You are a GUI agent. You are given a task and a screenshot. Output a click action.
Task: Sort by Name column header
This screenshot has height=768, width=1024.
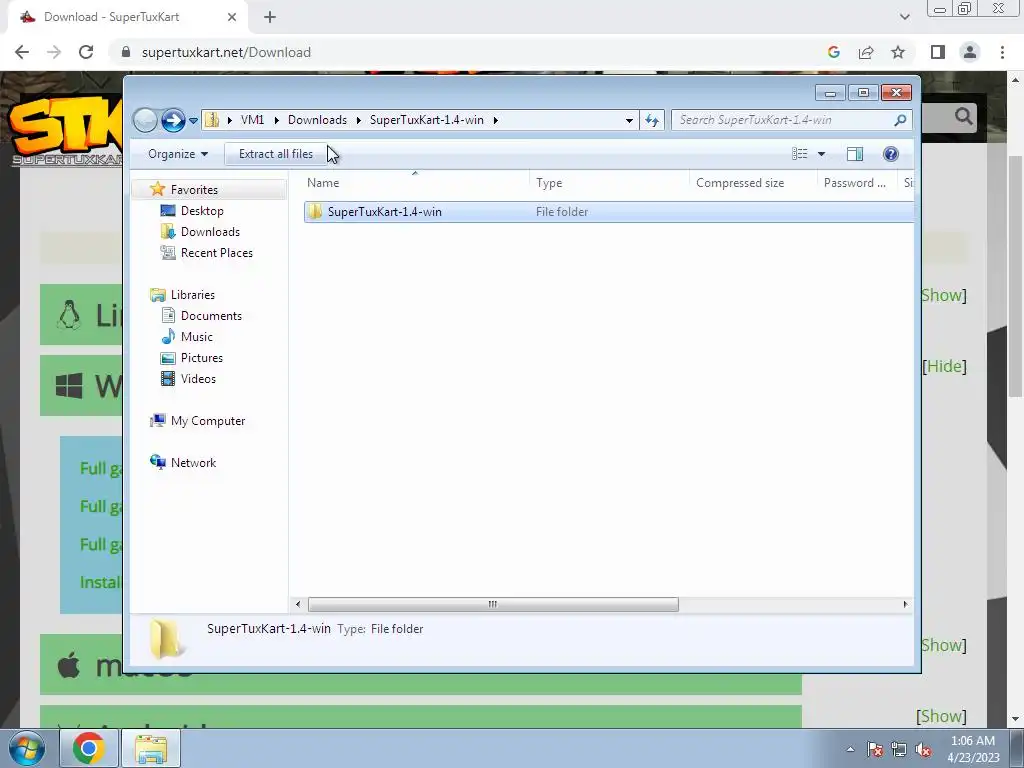pos(415,183)
